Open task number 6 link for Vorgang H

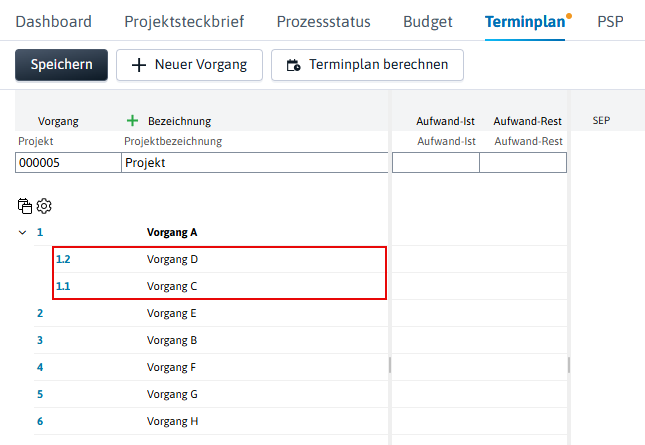tap(40, 422)
